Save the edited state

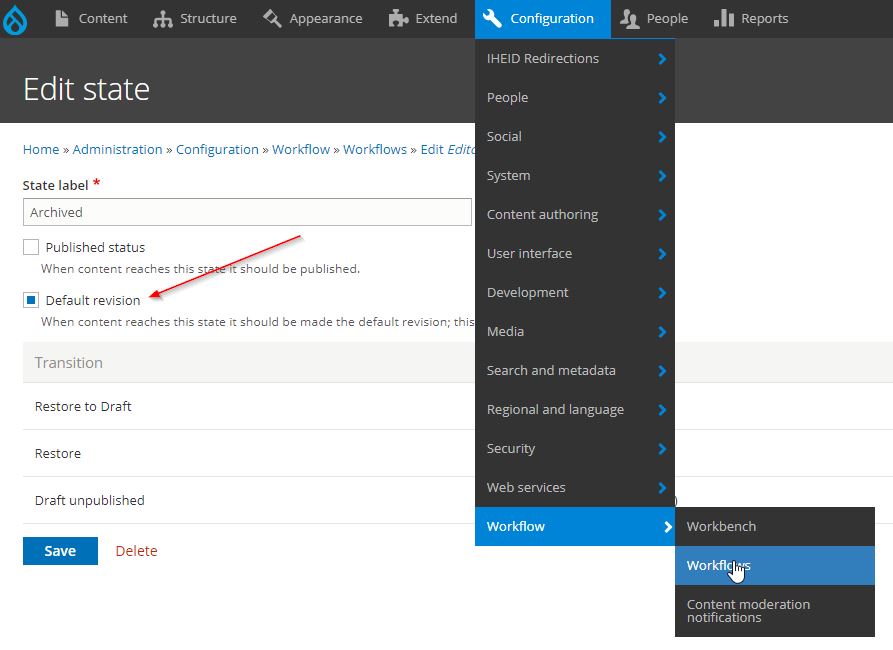[60, 551]
